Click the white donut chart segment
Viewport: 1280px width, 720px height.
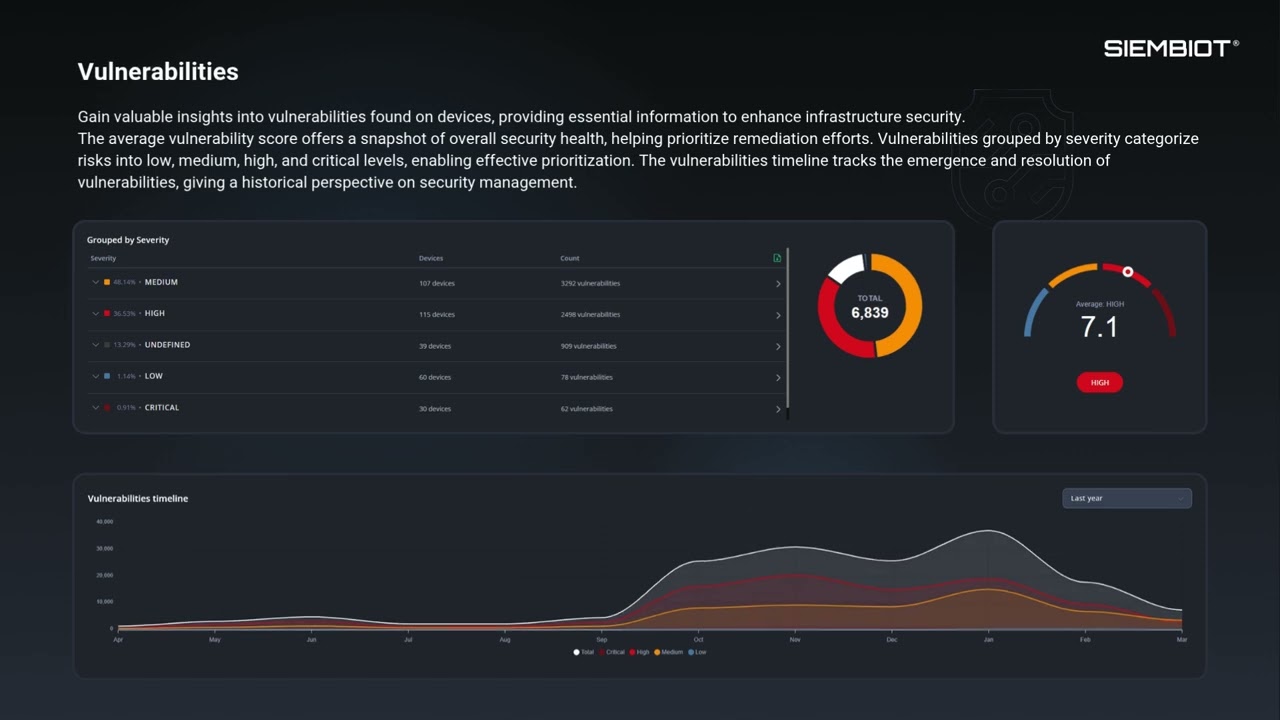pos(845,267)
